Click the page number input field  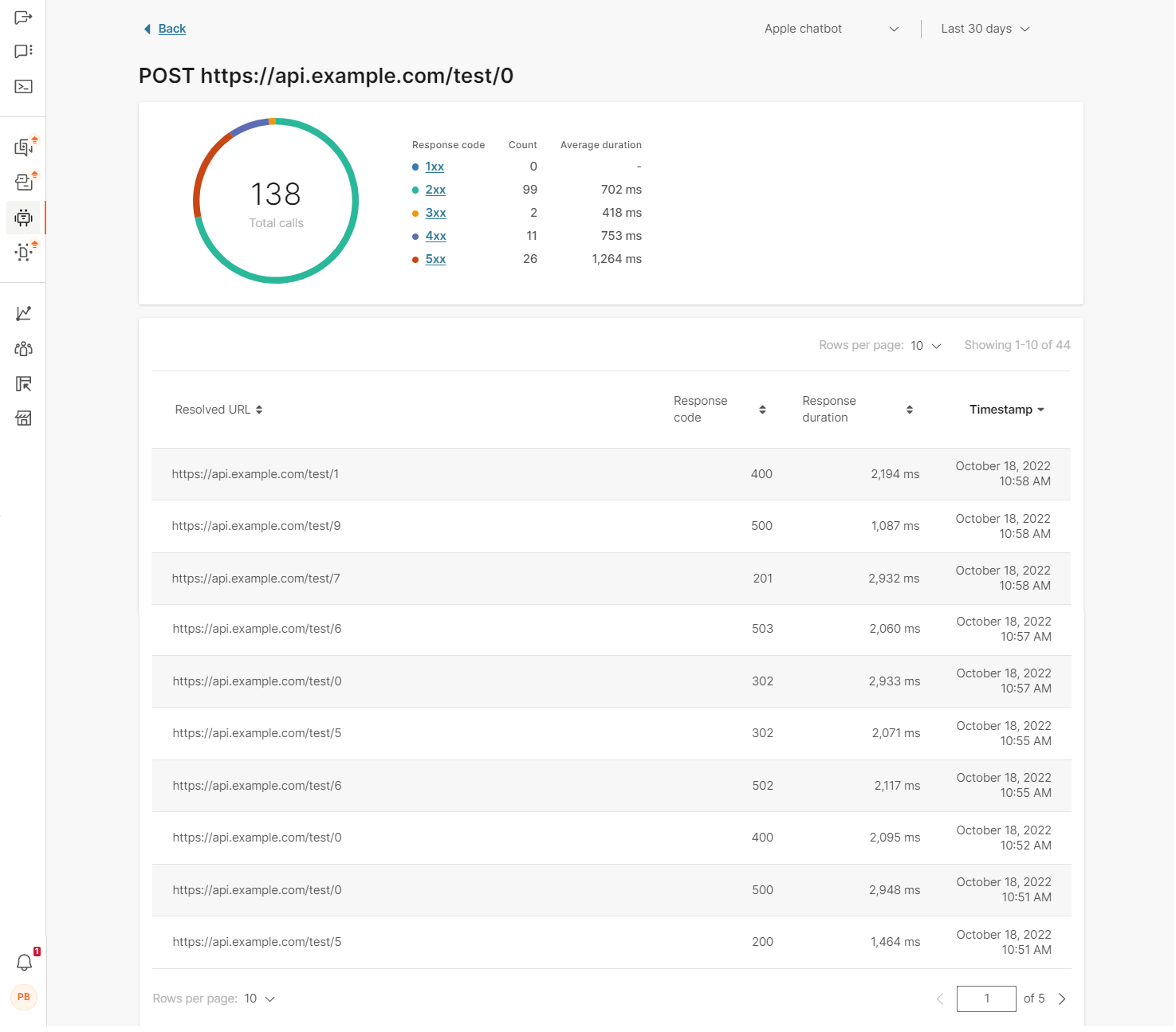coord(985,999)
